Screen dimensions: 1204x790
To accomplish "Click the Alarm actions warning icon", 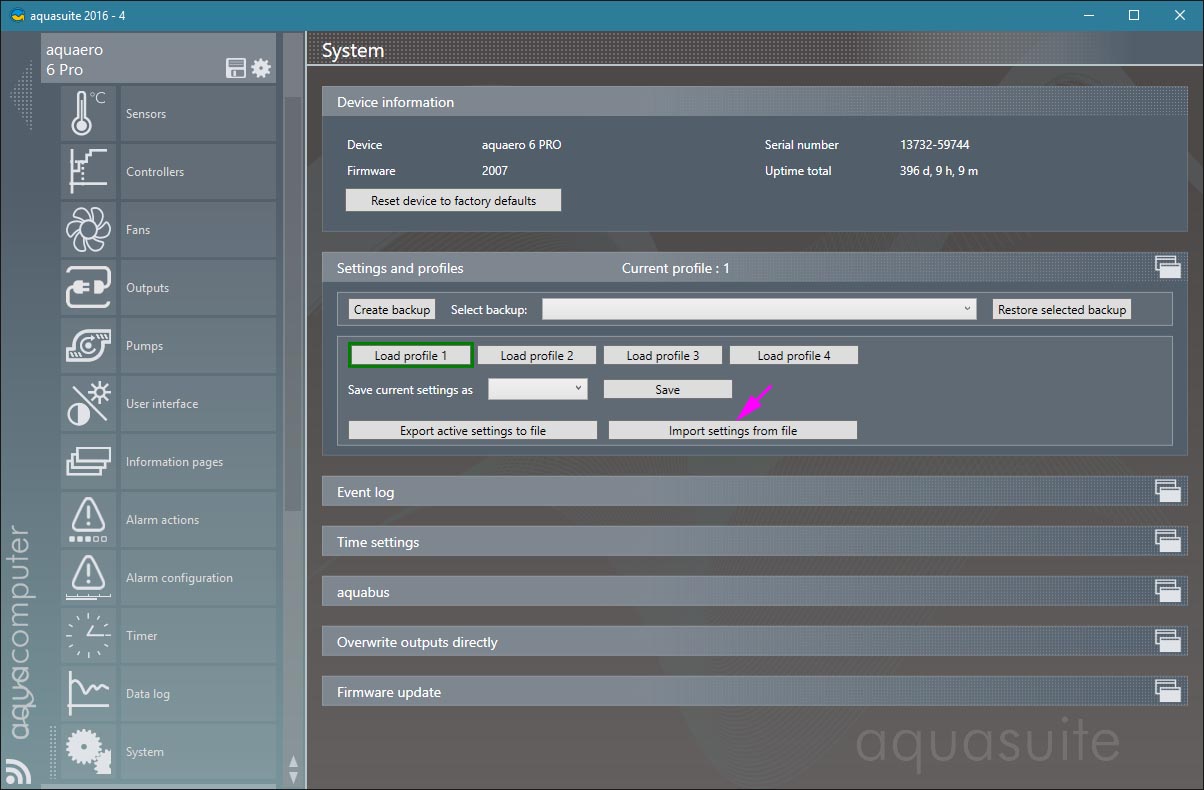I will 89,520.
